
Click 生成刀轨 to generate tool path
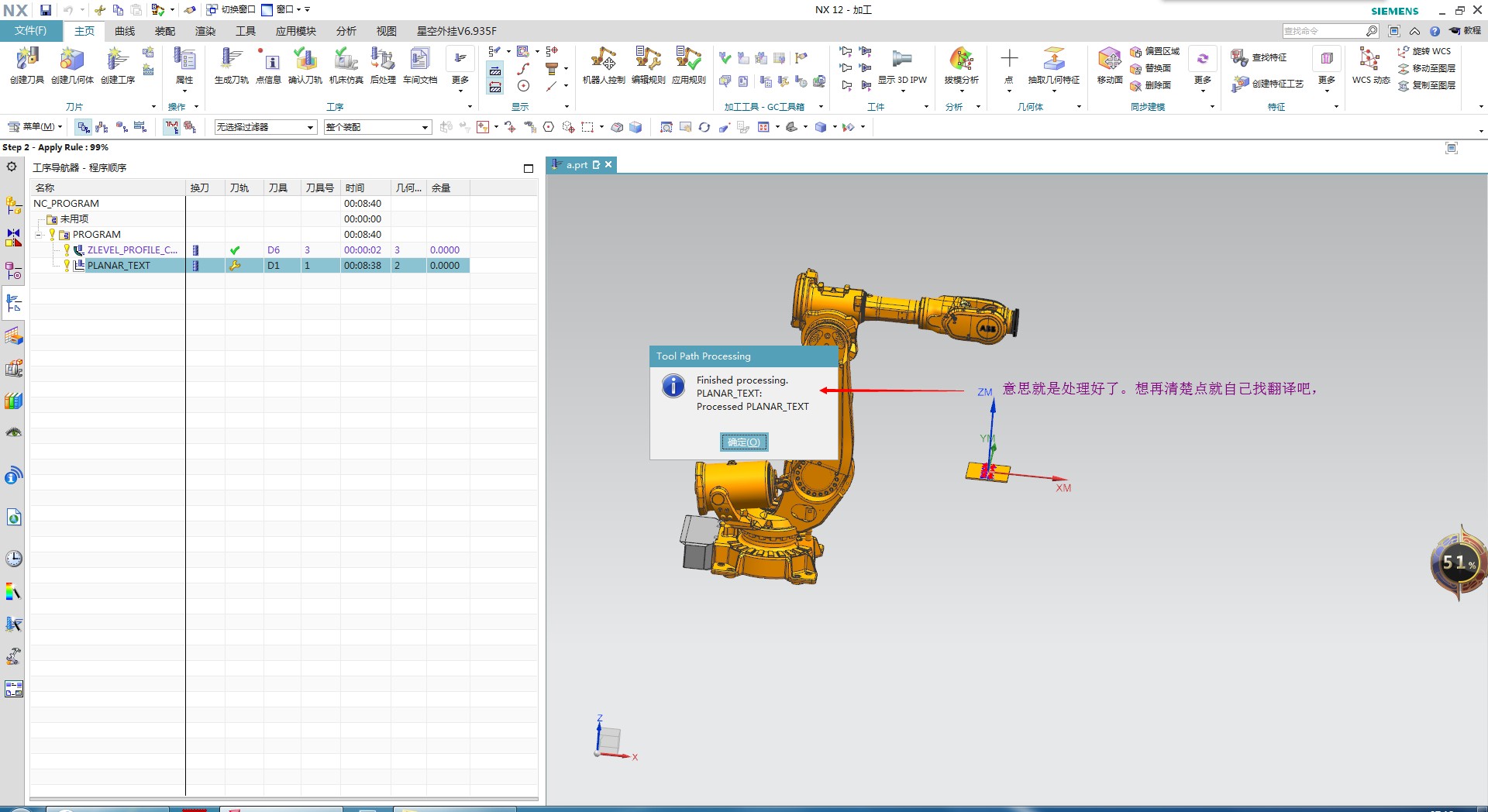[x=231, y=65]
